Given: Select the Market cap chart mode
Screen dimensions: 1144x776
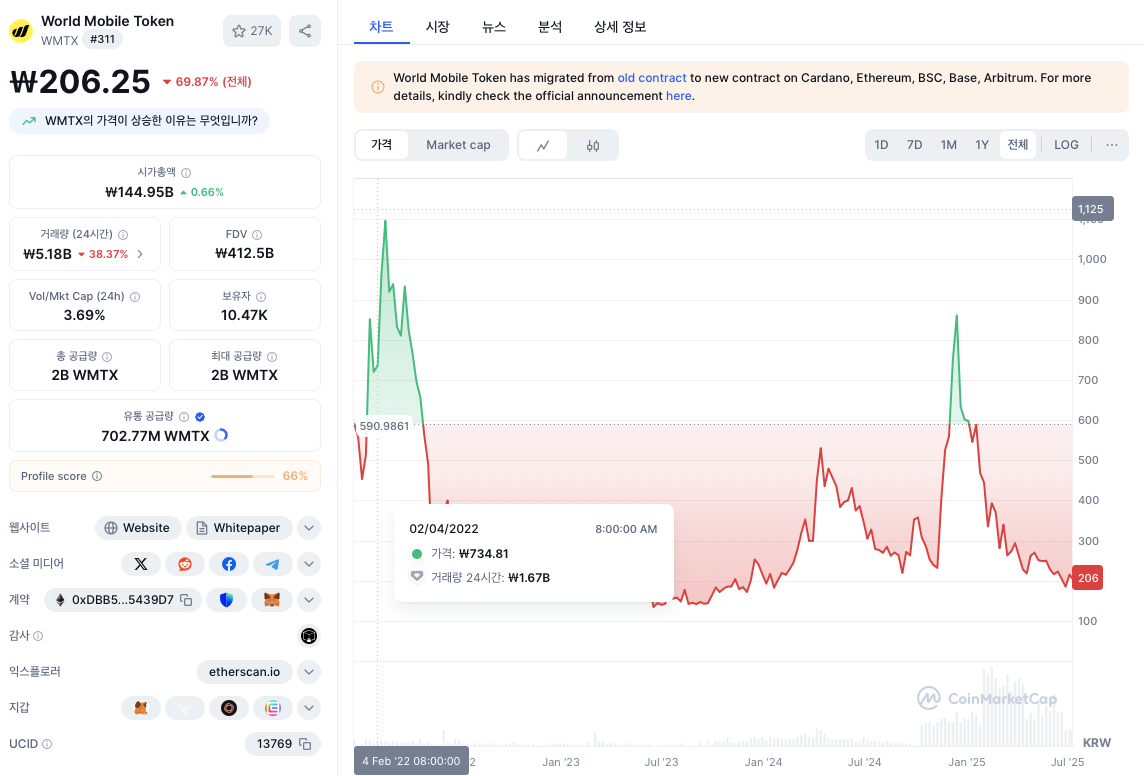Looking at the screenshot, I should [x=458, y=144].
